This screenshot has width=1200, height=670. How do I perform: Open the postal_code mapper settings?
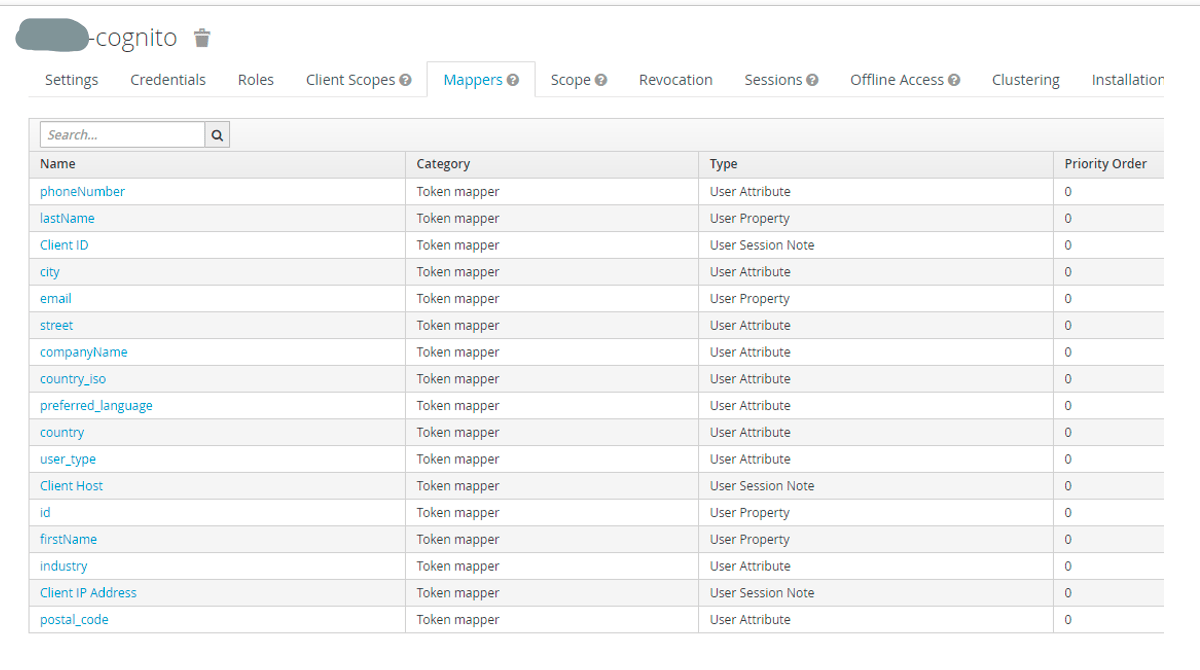click(x=74, y=619)
